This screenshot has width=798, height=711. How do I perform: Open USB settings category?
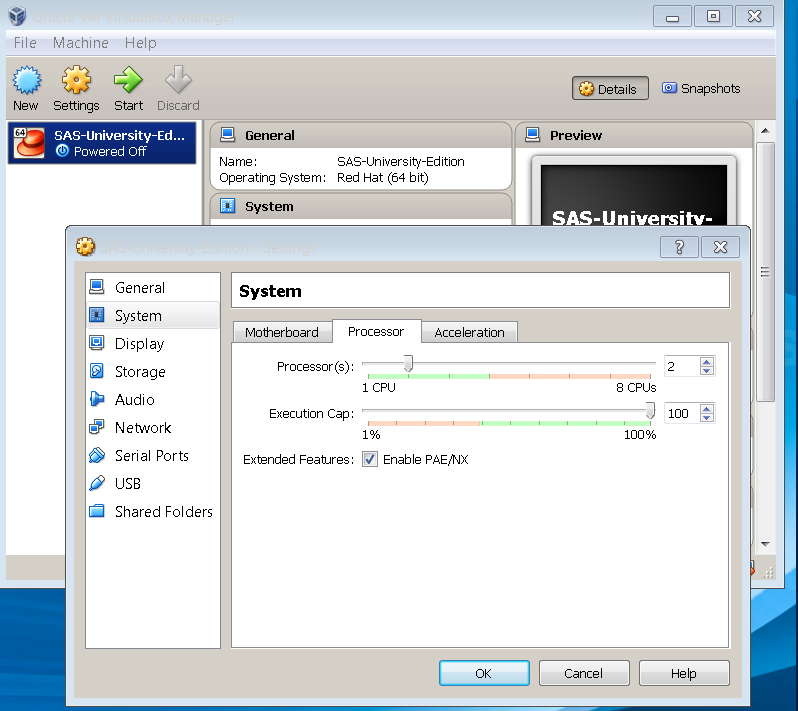click(x=153, y=484)
